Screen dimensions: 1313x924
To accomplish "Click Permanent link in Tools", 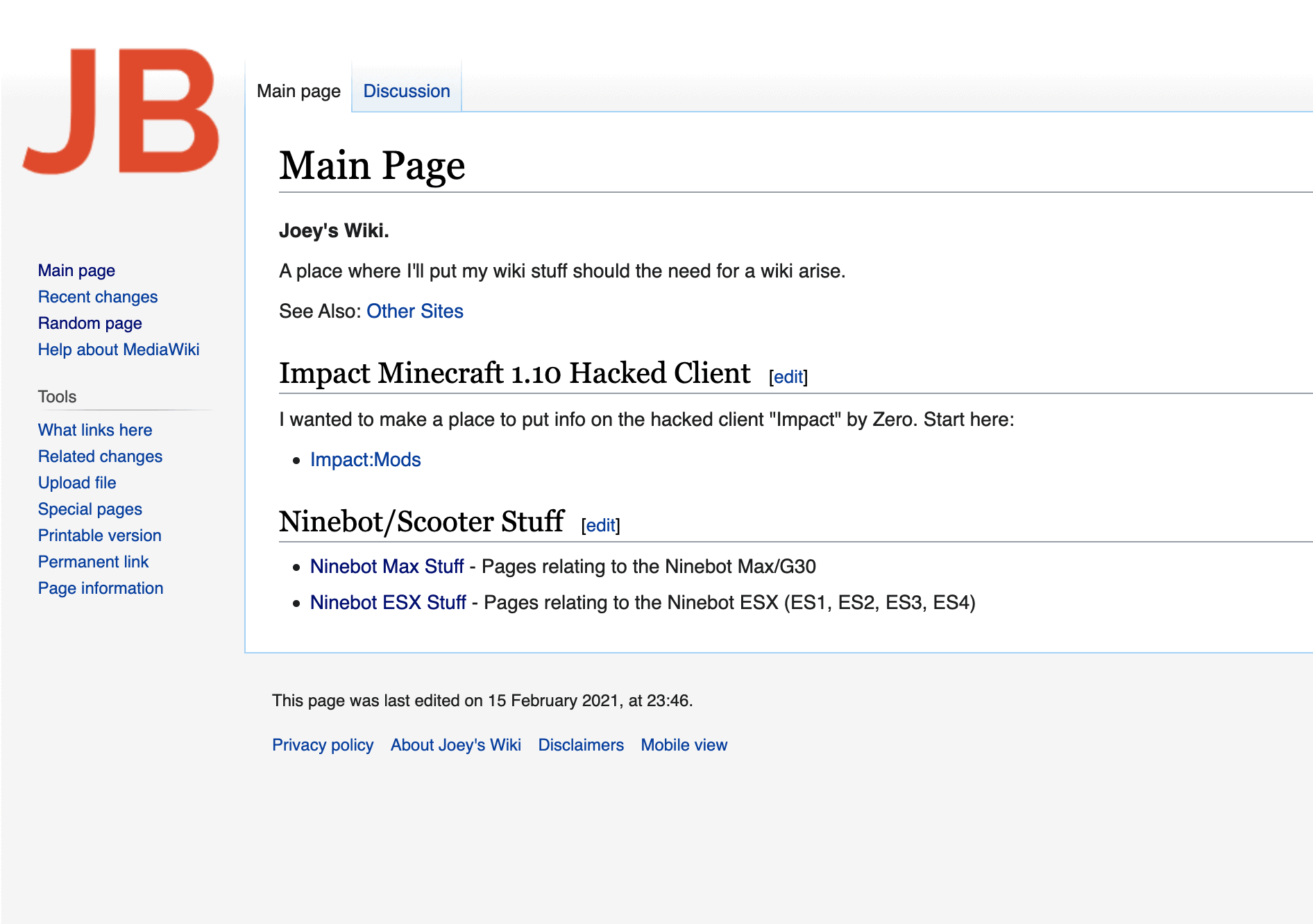I will [x=93, y=562].
